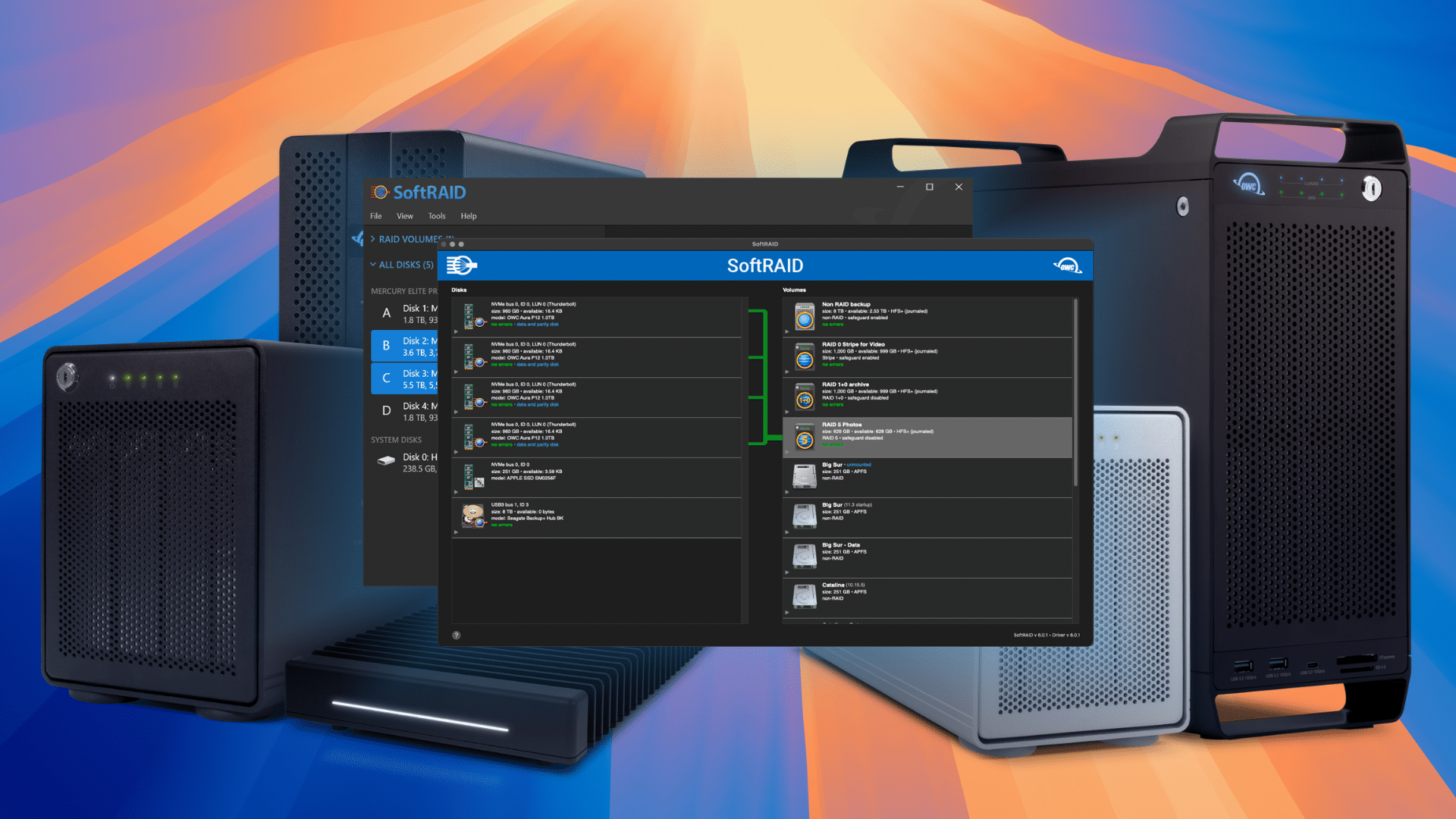Click 'USB3 bus 1, ID 3' disk text

coord(510,505)
